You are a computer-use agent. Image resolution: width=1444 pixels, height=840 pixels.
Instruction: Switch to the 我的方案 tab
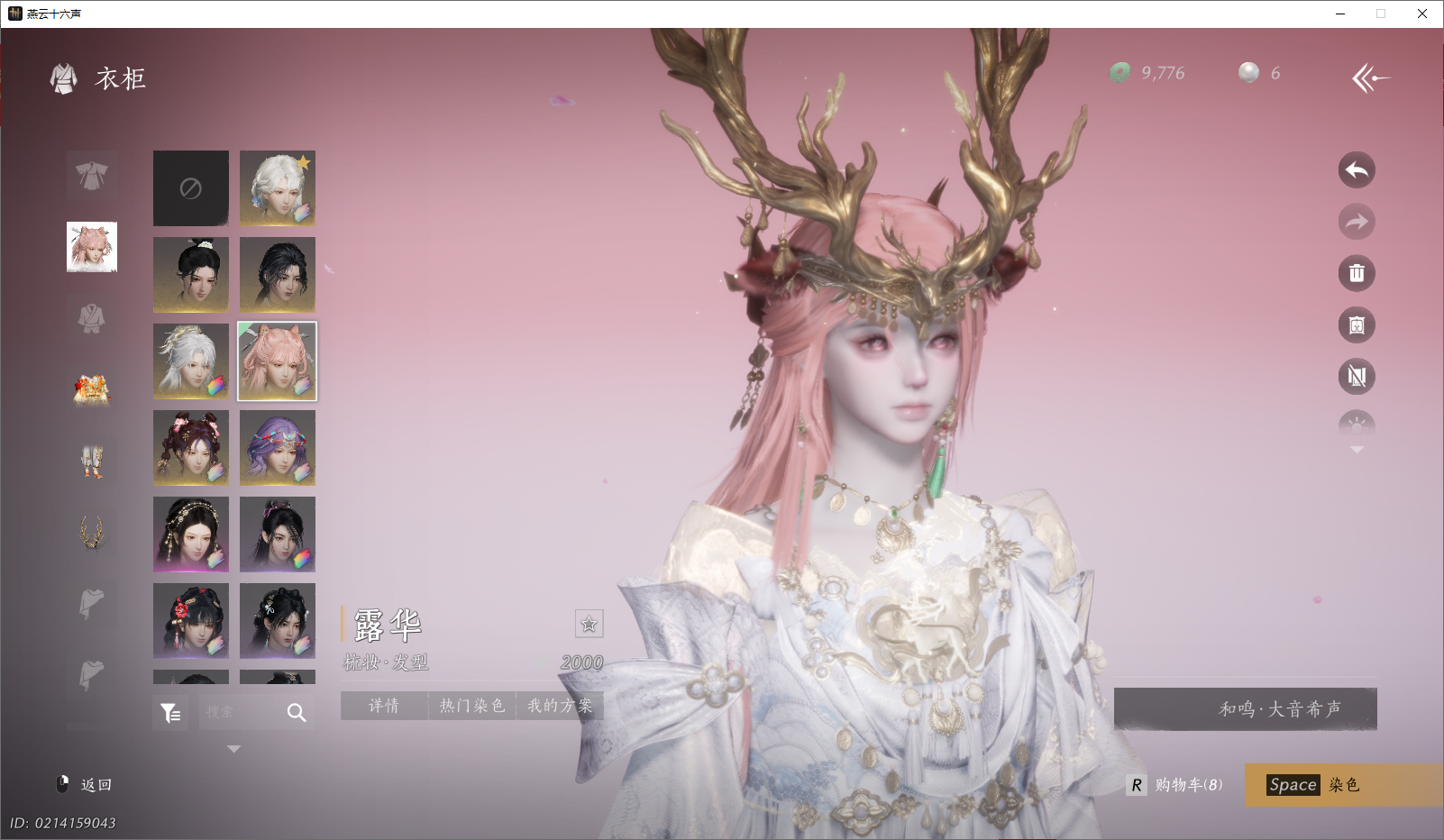560,706
